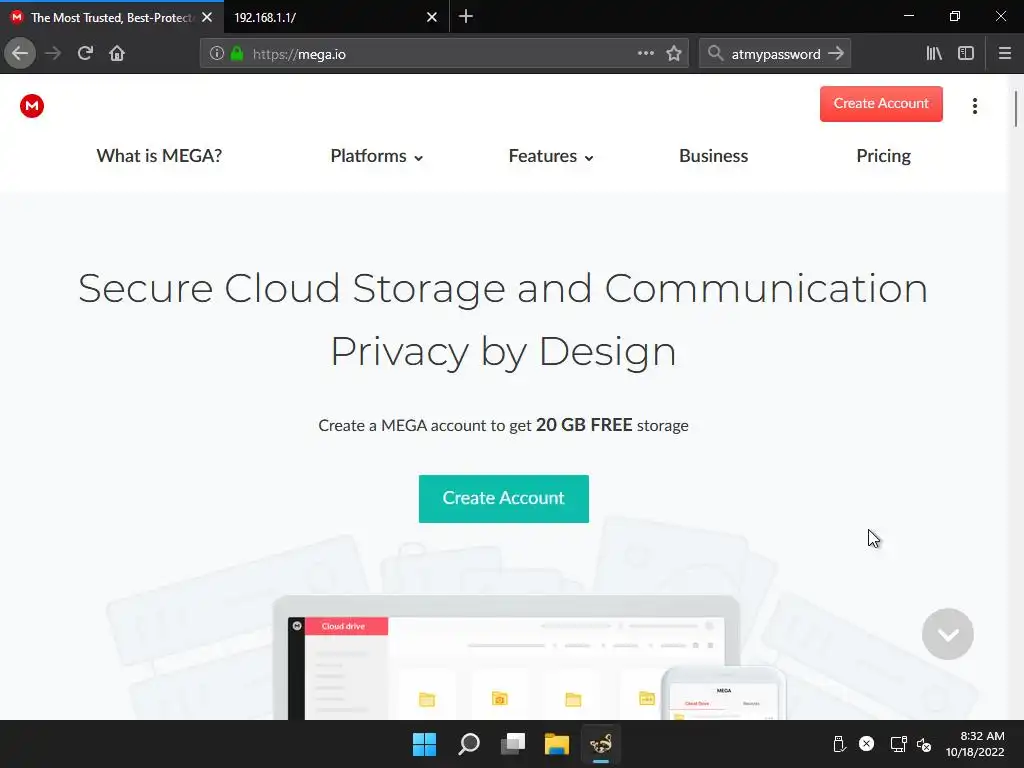1024x768 pixels.
Task: Click the Cloud drive laptop preview image
Action: click(x=506, y=658)
